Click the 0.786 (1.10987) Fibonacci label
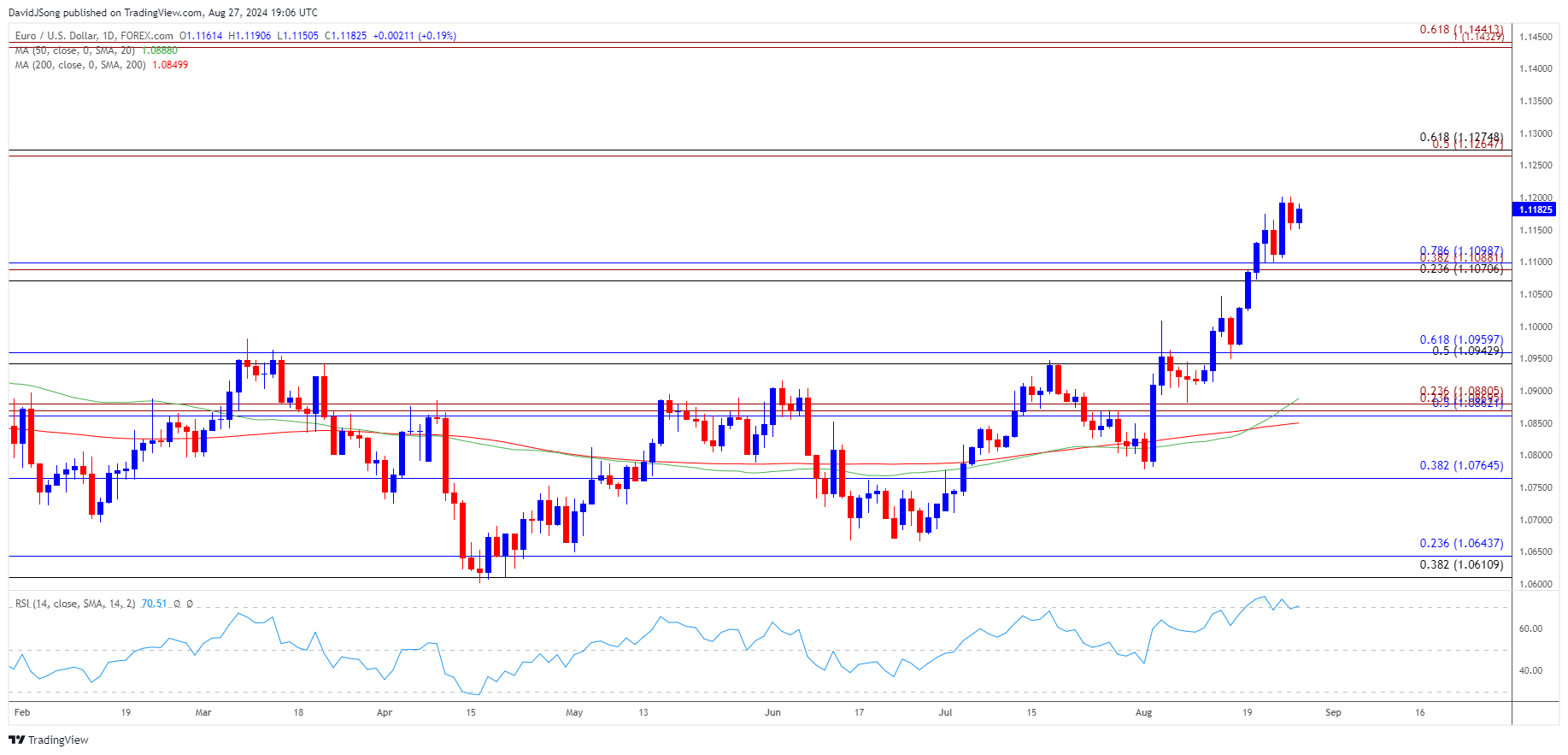 point(1461,251)
